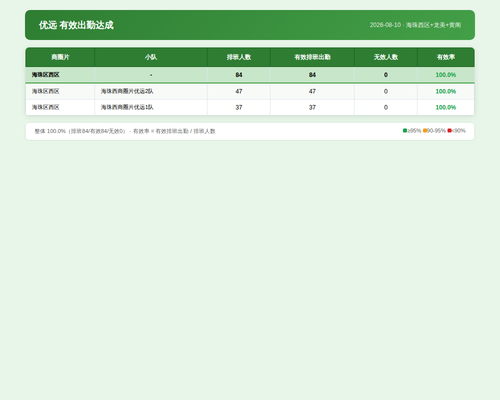500x400 pixels.
Task: Select bold "海珠区西区" in summary row
Action: click(x=46, y=75)
